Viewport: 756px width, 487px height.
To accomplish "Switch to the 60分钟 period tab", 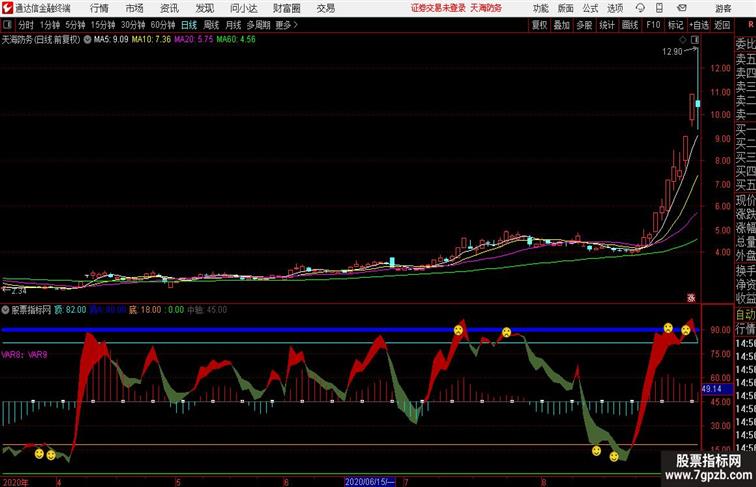I will point(163,25).
